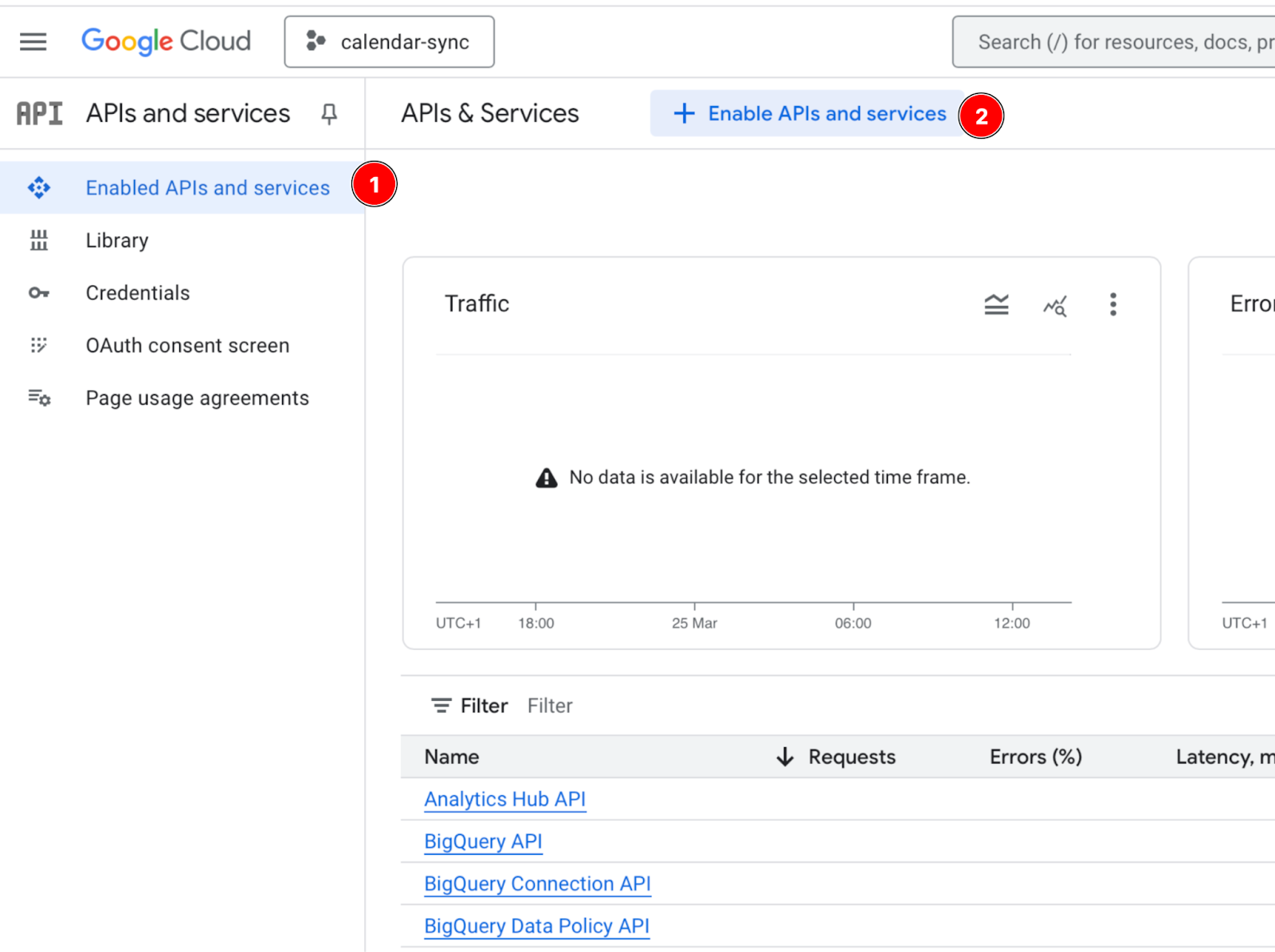Open the Analytics Hub API link
This screenshot has height=952, width=1275.
point(505,799)
